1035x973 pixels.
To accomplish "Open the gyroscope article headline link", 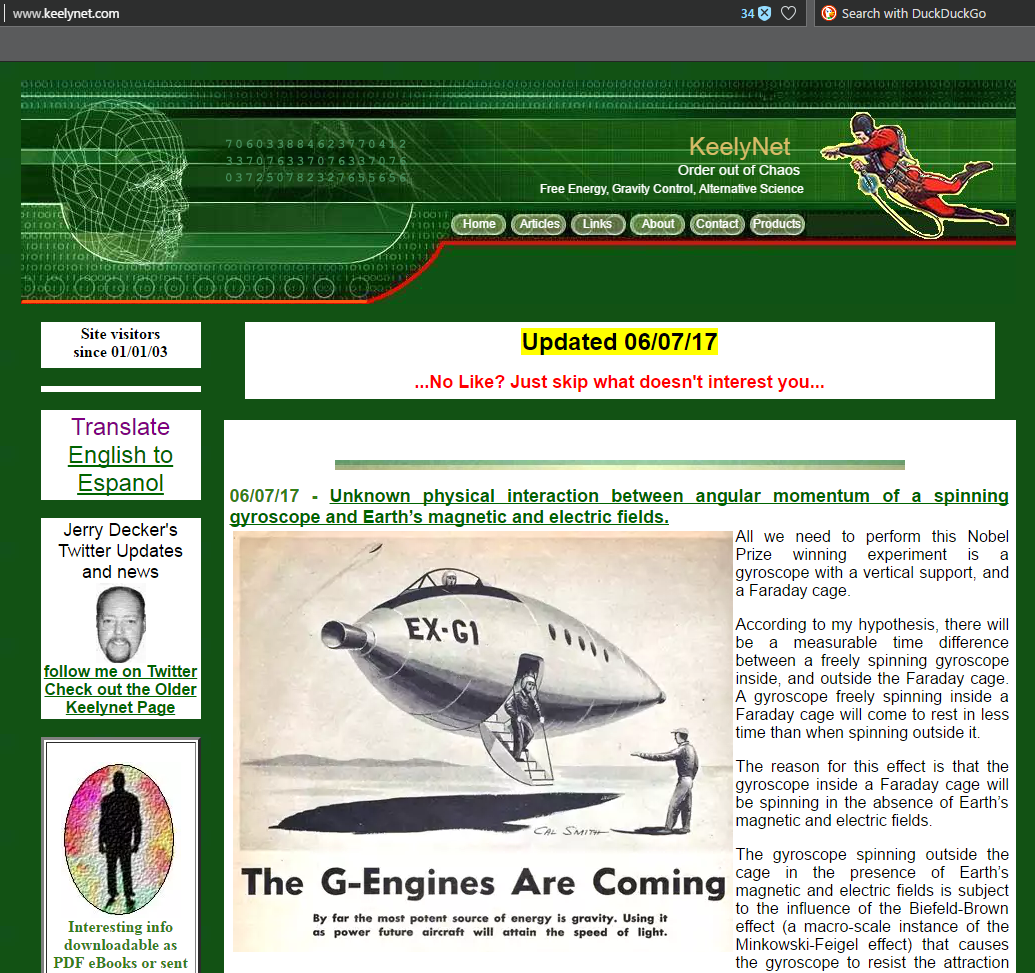I will (x=619, y=506).
